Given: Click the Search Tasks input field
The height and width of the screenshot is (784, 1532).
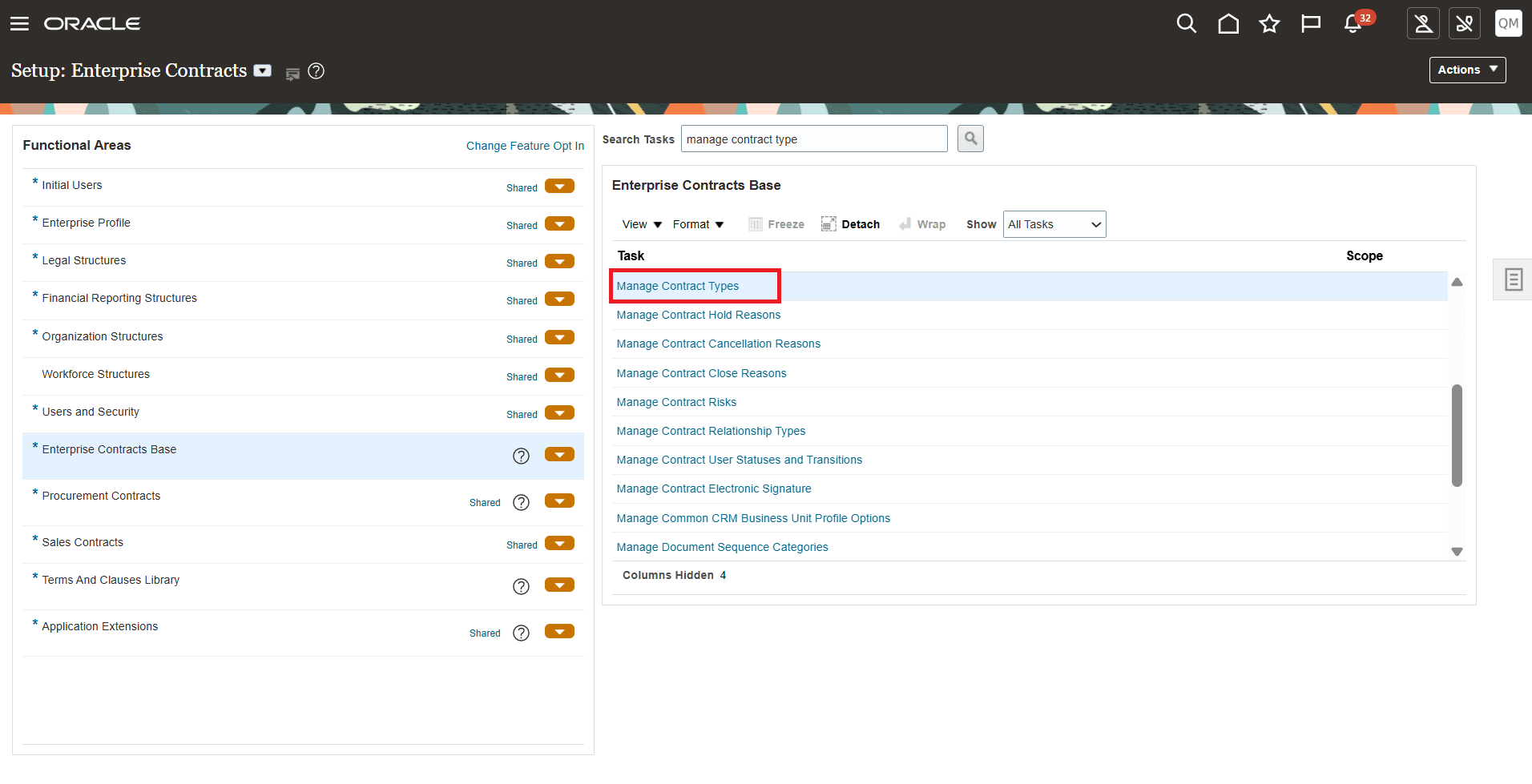Looking at the screenshot, I should (814, 139).
